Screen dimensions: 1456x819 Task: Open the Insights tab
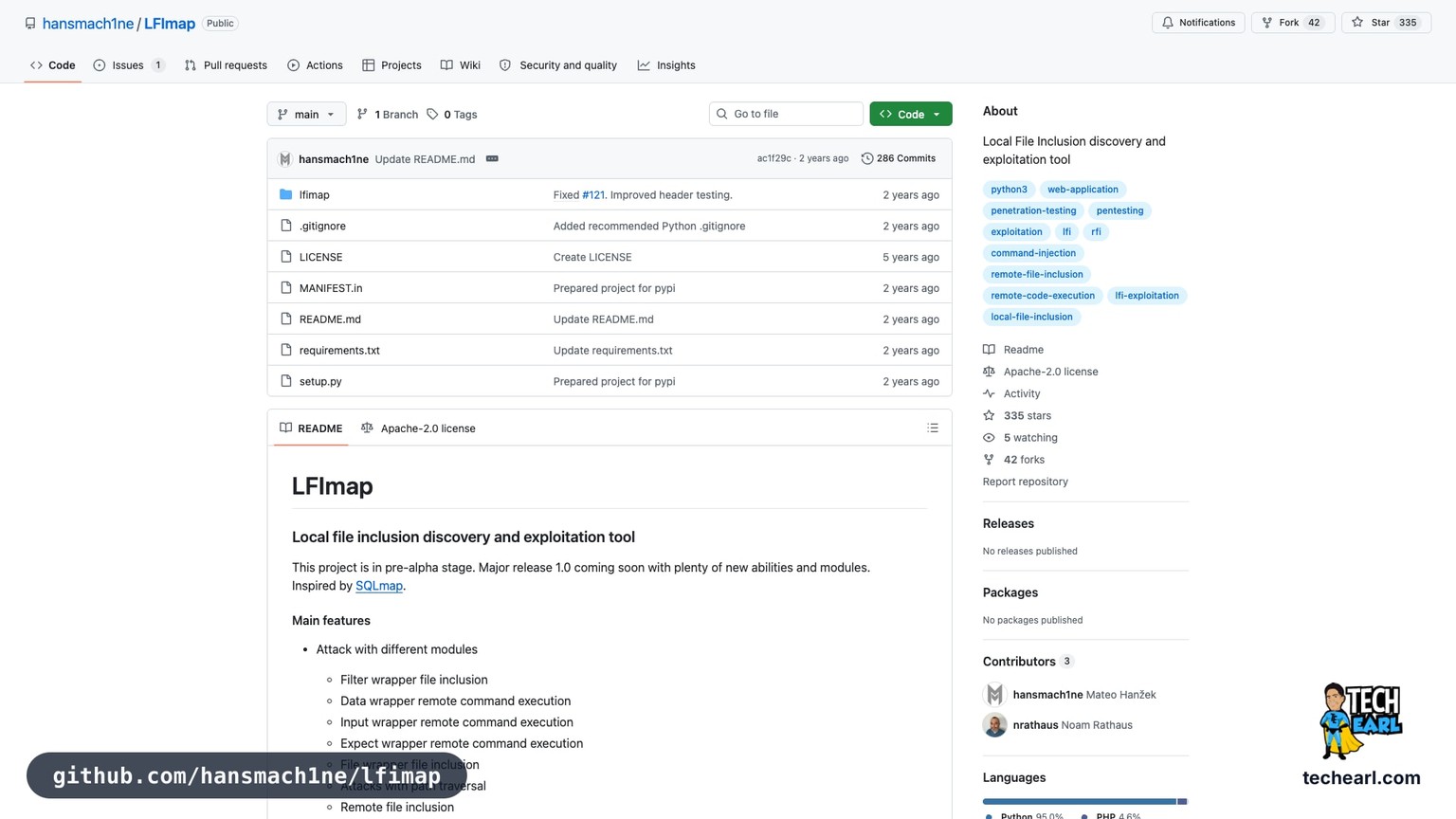coord(666,65)
